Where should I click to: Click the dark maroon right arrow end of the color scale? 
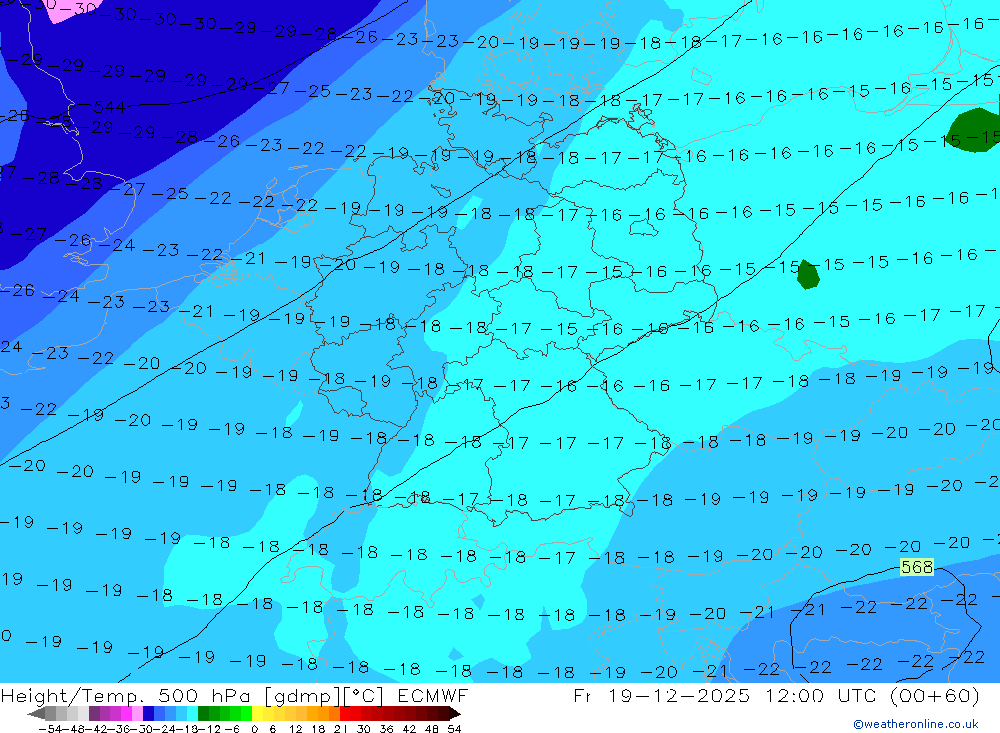454,713
